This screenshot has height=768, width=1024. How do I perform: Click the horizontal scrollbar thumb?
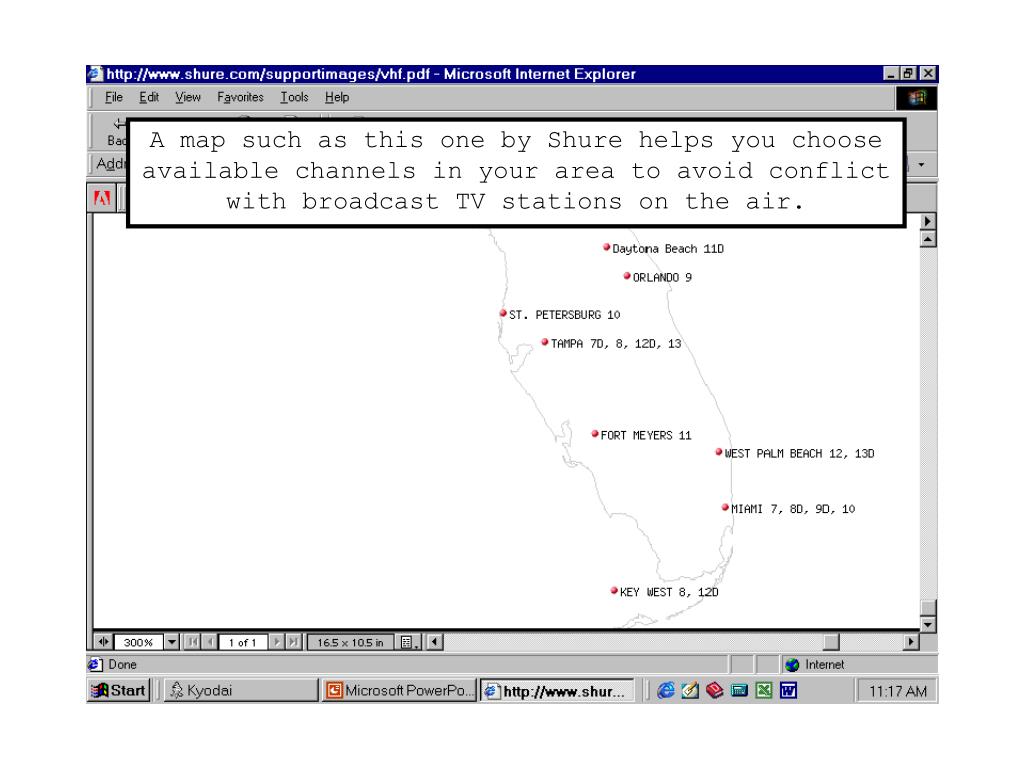pos(831,642)
